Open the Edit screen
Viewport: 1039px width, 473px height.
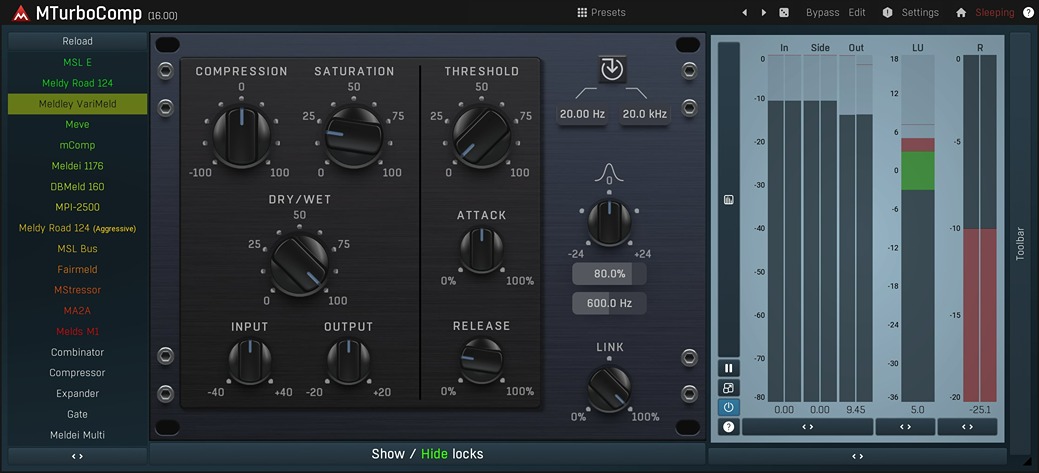(857, 13)
